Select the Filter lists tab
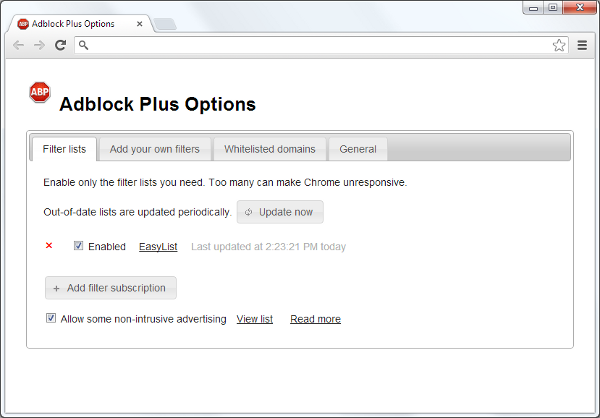This screenshot has height=418, width=600. [64, 149]
